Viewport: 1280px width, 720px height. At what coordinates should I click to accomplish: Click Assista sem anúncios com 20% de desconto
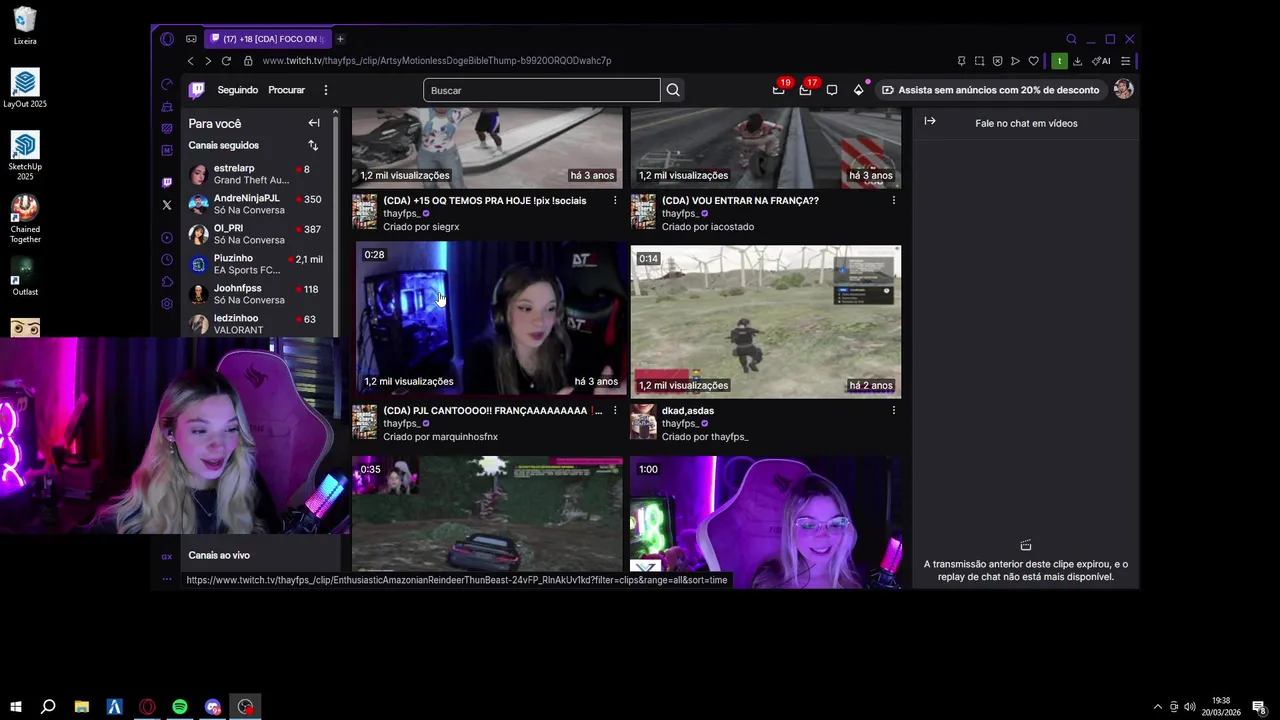[990, 90]
